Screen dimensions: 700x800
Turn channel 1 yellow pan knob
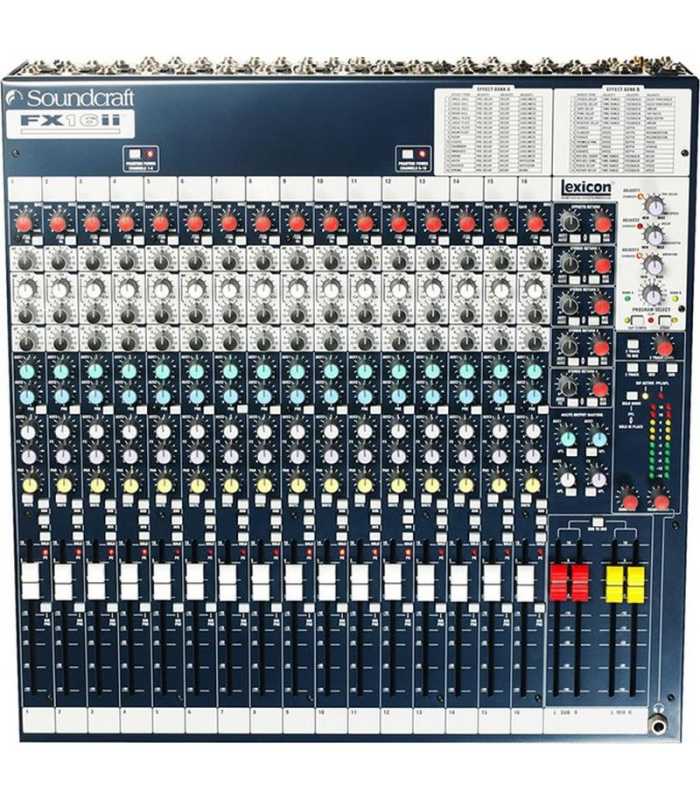(30, 485)
